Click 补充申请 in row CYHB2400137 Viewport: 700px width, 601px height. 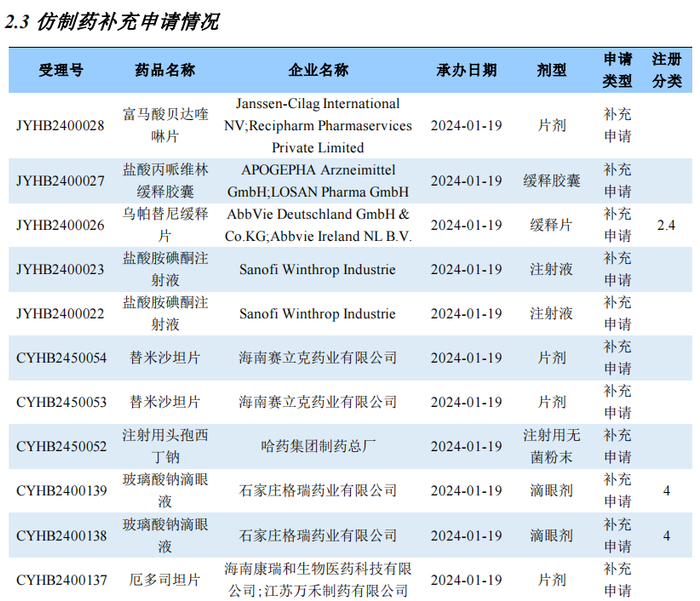617,580
